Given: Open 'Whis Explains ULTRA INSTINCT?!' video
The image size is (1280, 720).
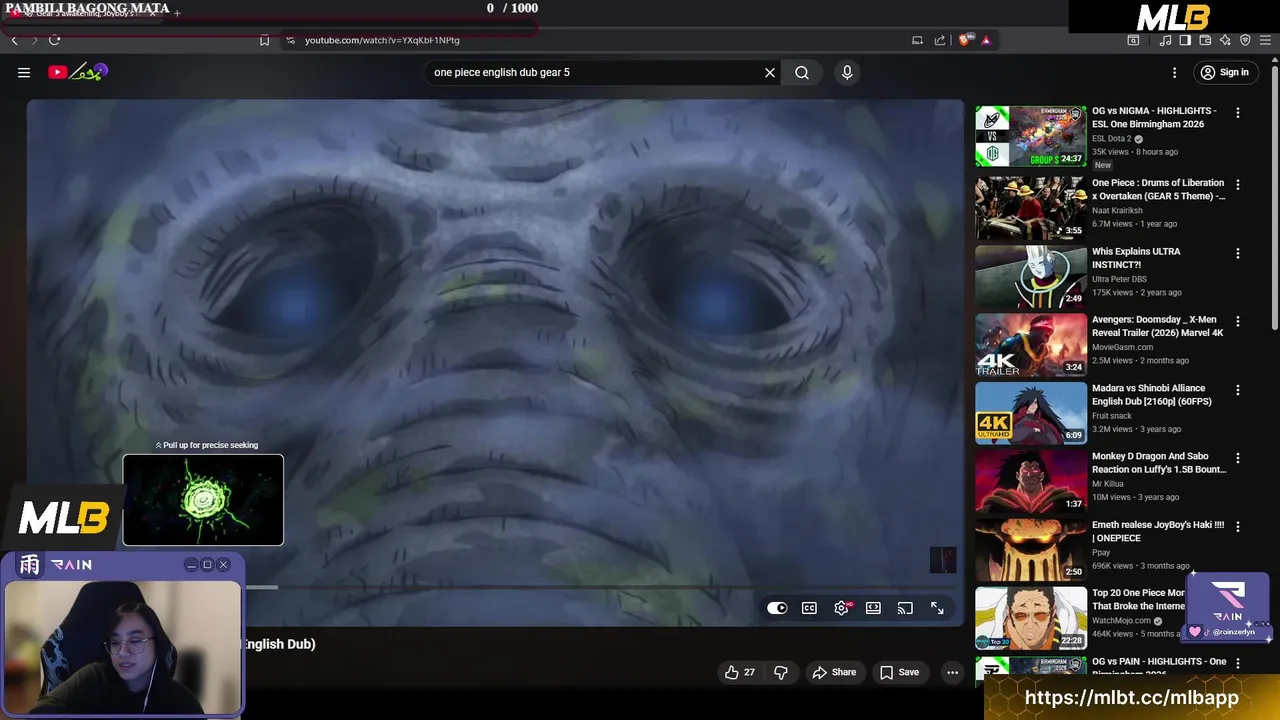Looking at the screenshot, I should coord(1136,258).
